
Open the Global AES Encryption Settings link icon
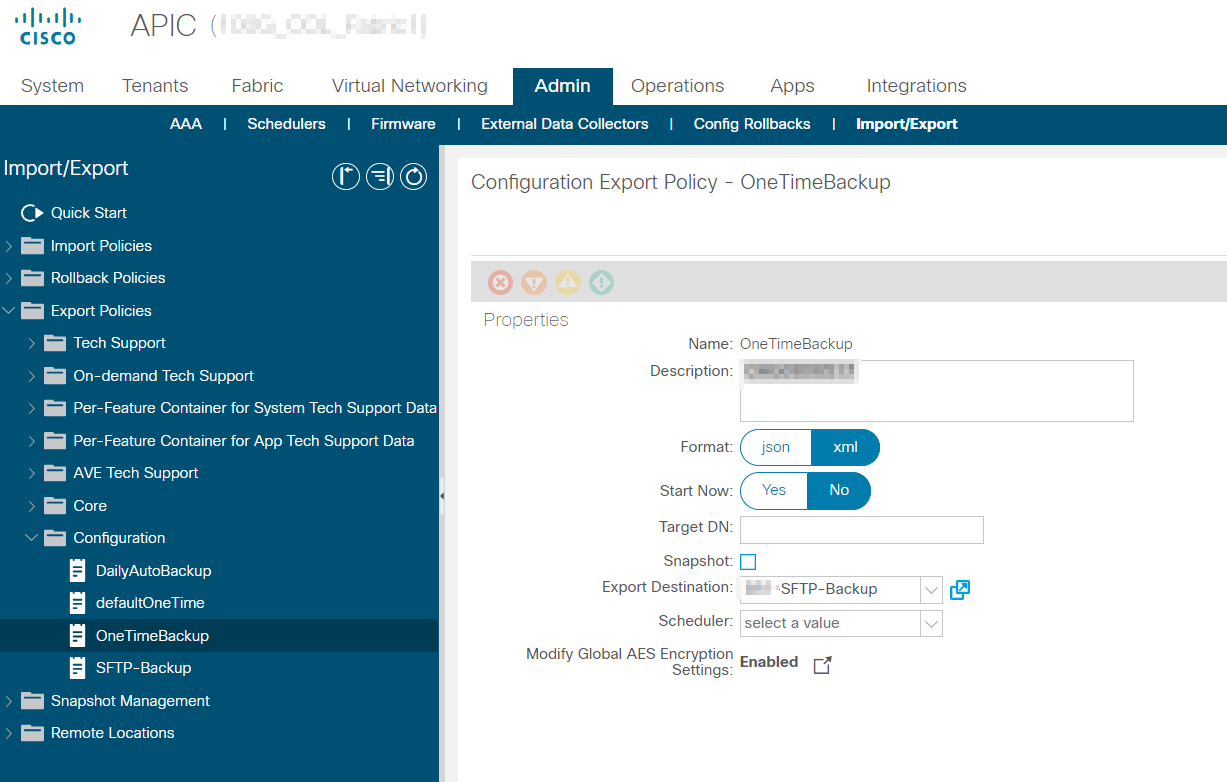tap(822, 664)
